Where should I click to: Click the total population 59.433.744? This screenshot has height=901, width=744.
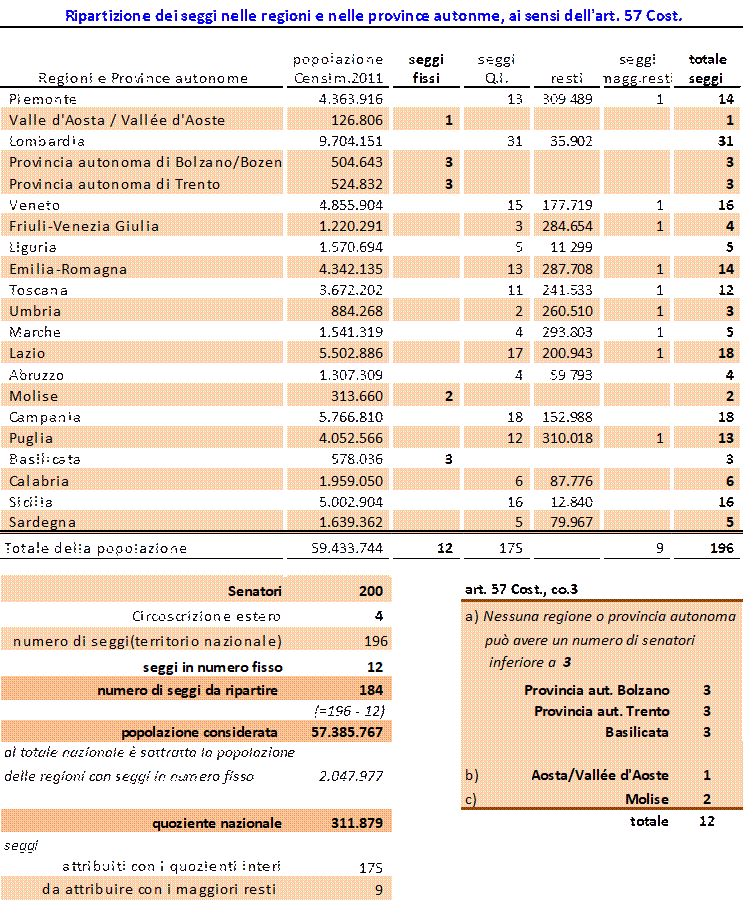tap(347, 548)
